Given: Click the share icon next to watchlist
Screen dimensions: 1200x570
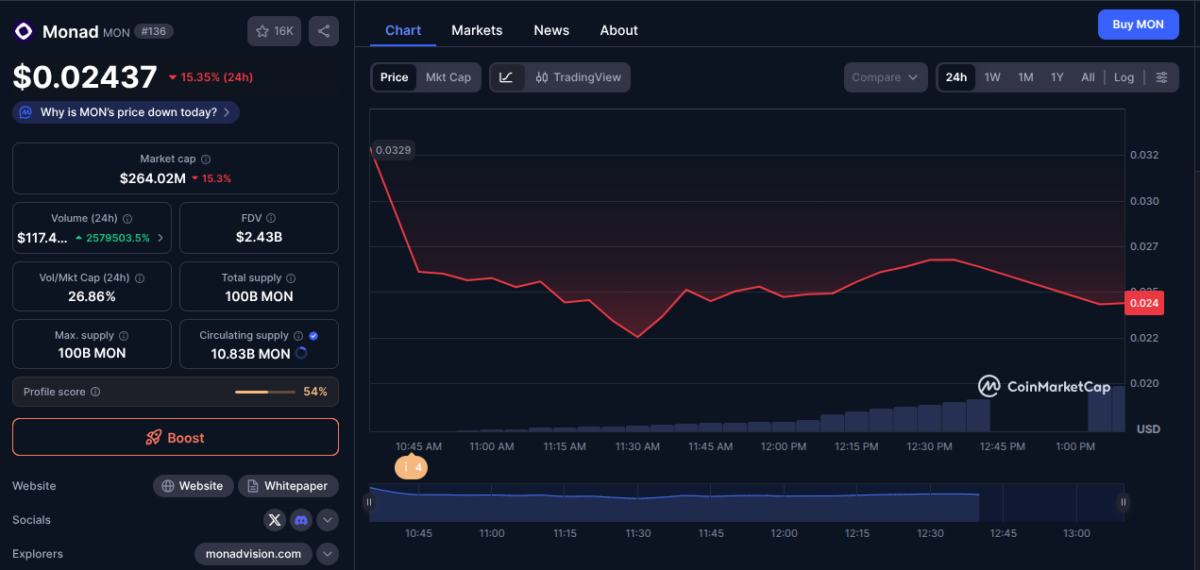Looking at the screenshot, I should point(323,31).
